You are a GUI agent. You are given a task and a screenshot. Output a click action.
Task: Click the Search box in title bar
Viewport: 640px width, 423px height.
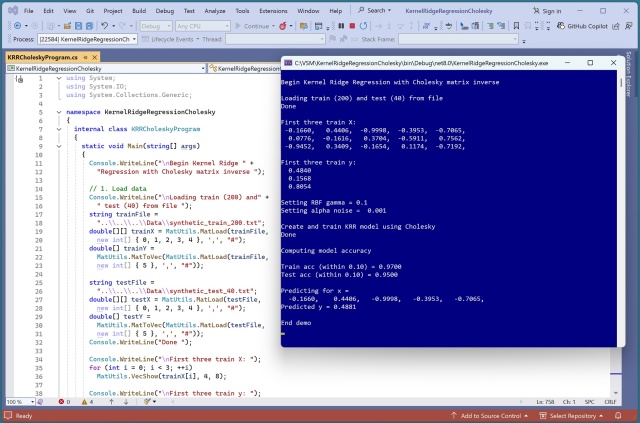click(374, 11)
